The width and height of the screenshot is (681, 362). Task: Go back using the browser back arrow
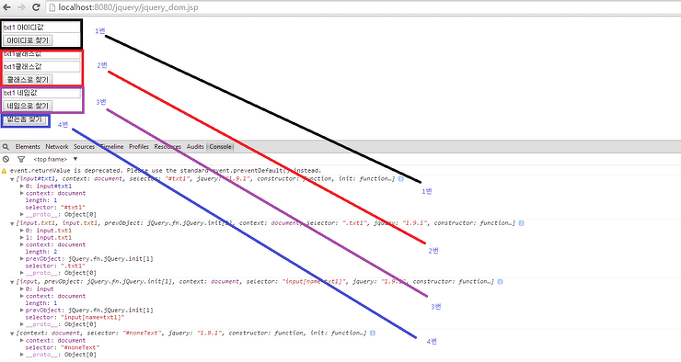click(7, 7)
